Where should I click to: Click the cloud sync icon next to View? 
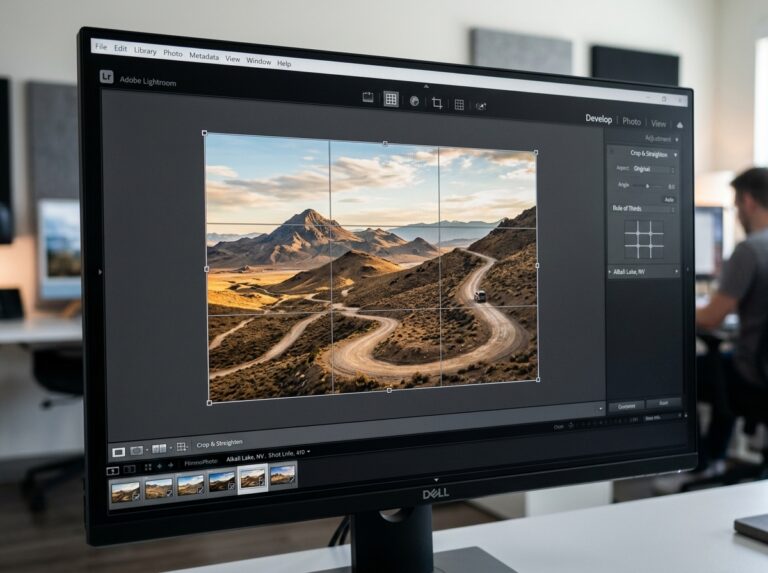click(679, 125)
